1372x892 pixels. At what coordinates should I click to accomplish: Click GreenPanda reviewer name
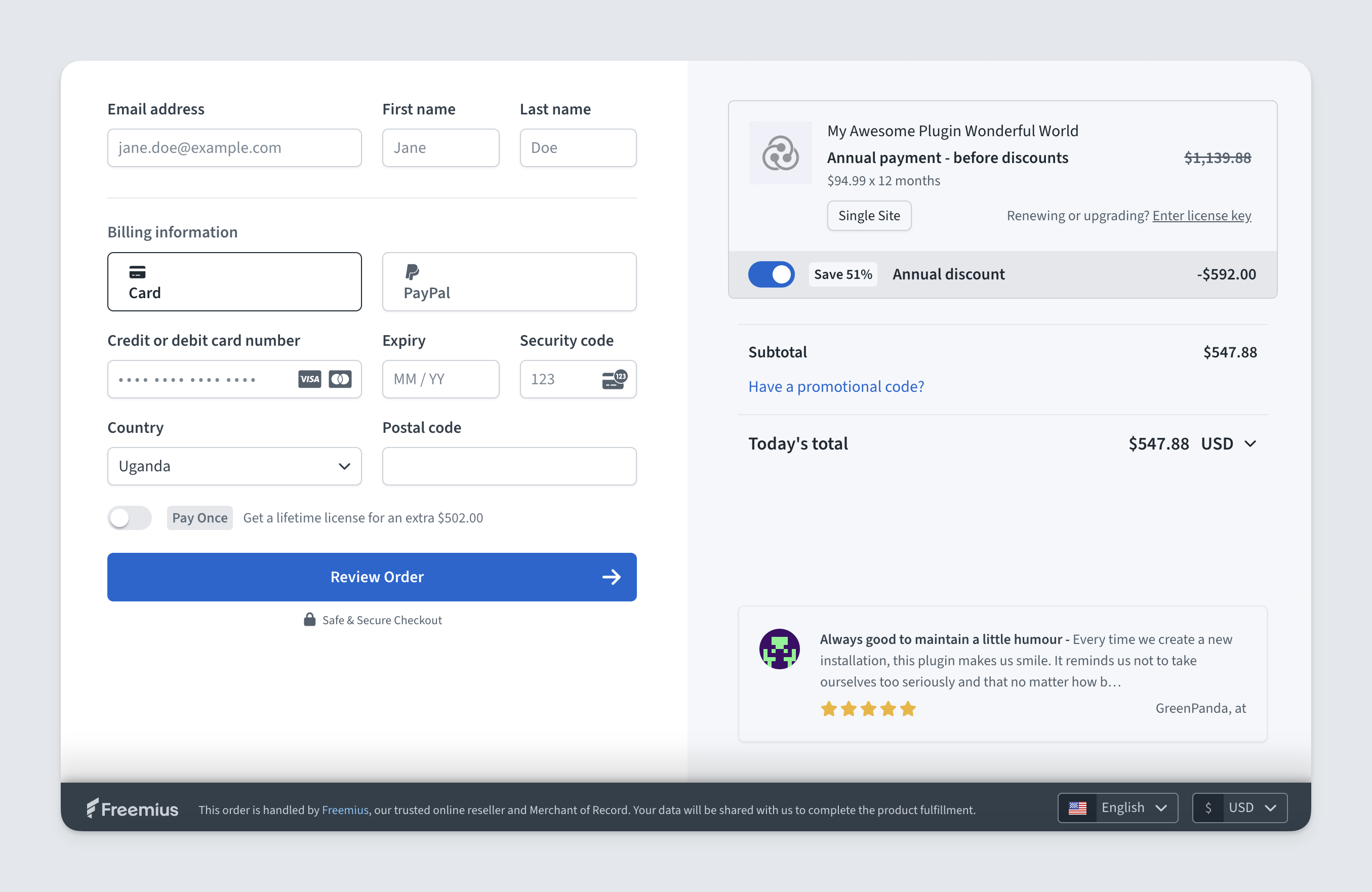point(1201,708)
